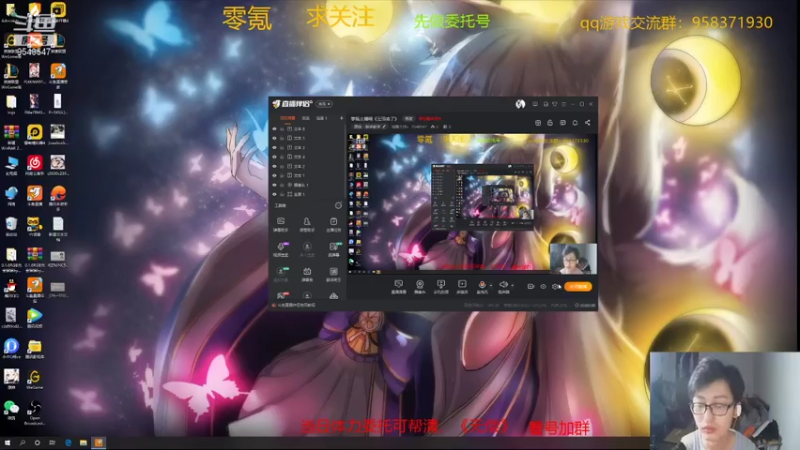This screenshot has width=800, height=450.
Task: Expand microphone options arrow
Action: point(491,285)
